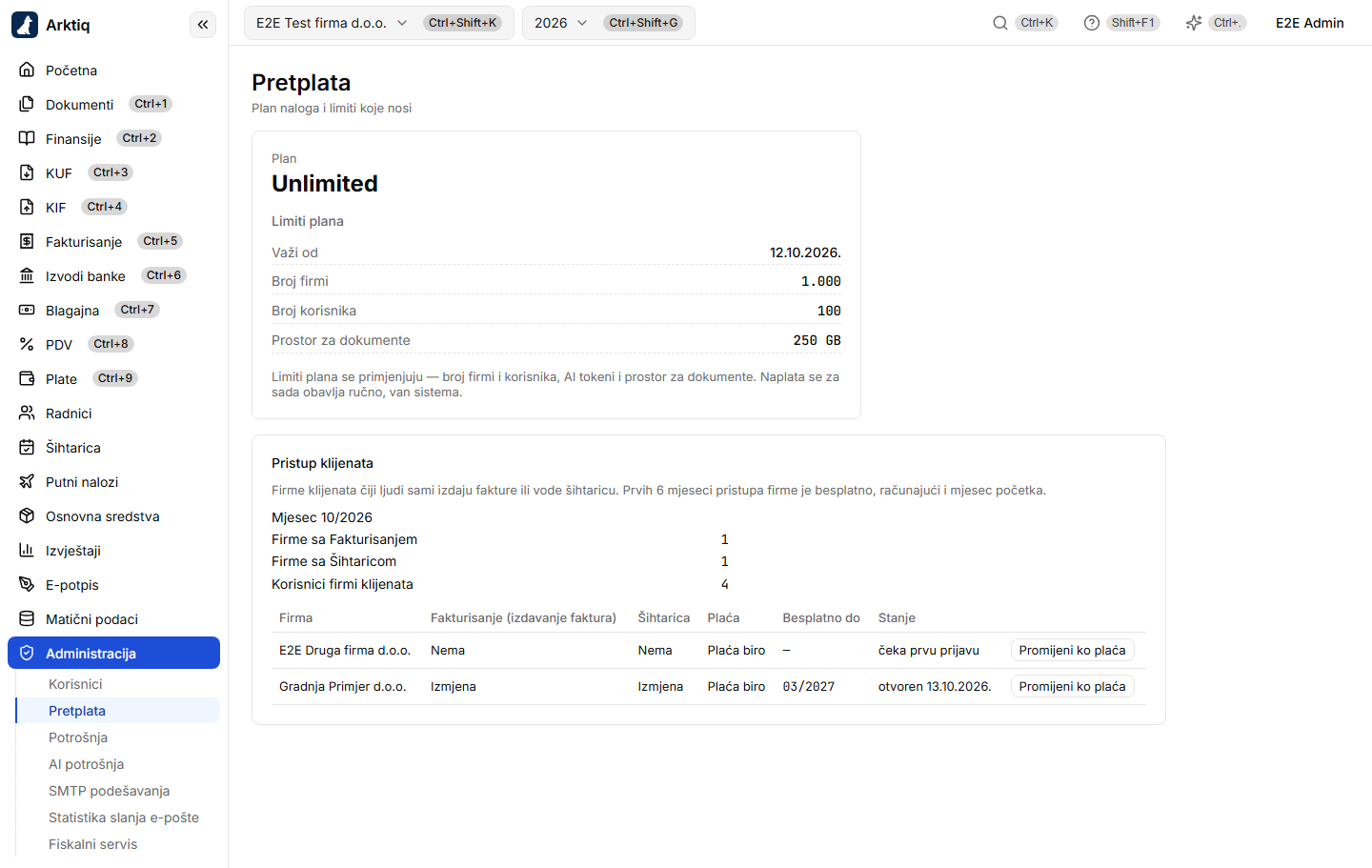This screenshot has height=868, width=1372.
Task: Collapse the sidebar with double-chevron icon
Action: click(x=203, y=25)
